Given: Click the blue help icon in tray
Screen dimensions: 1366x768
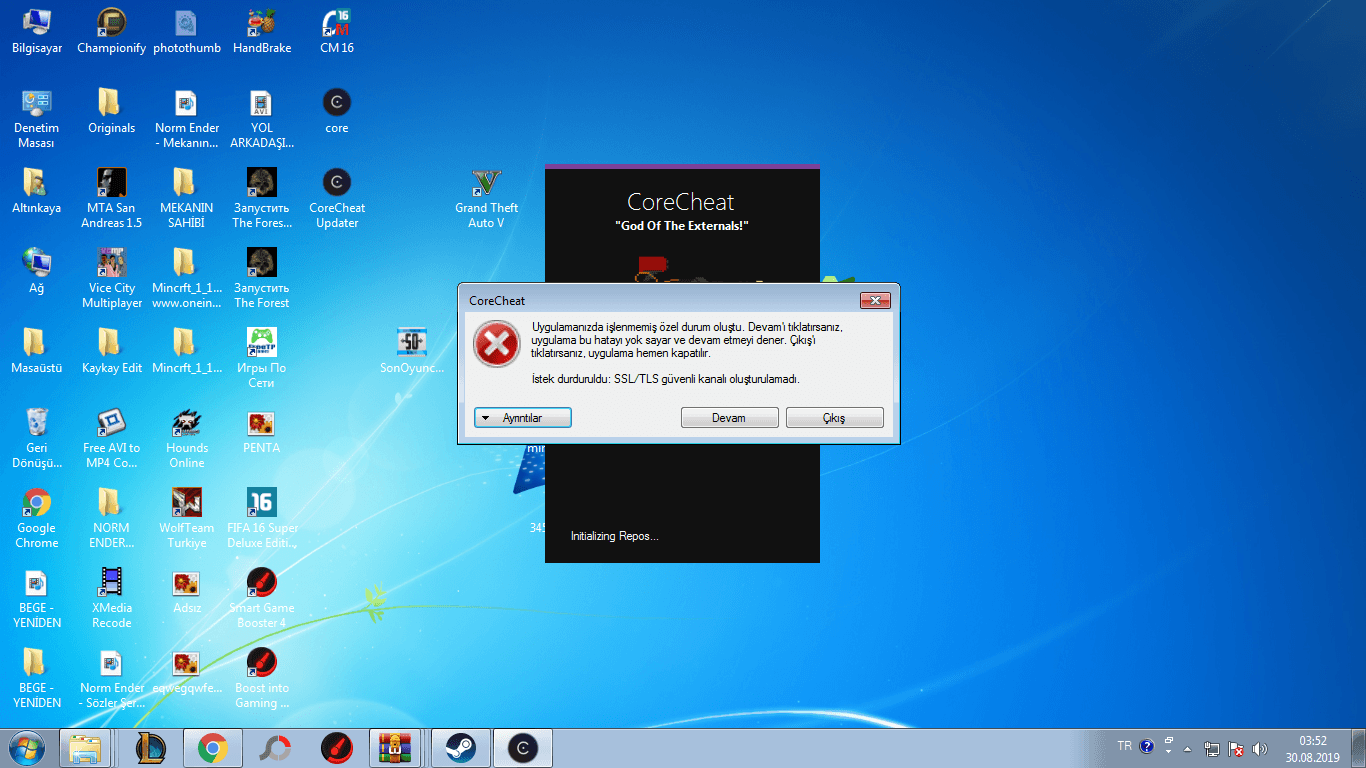Looking at the screenshot, I should pyautogui.click(x=1147, y=746).
